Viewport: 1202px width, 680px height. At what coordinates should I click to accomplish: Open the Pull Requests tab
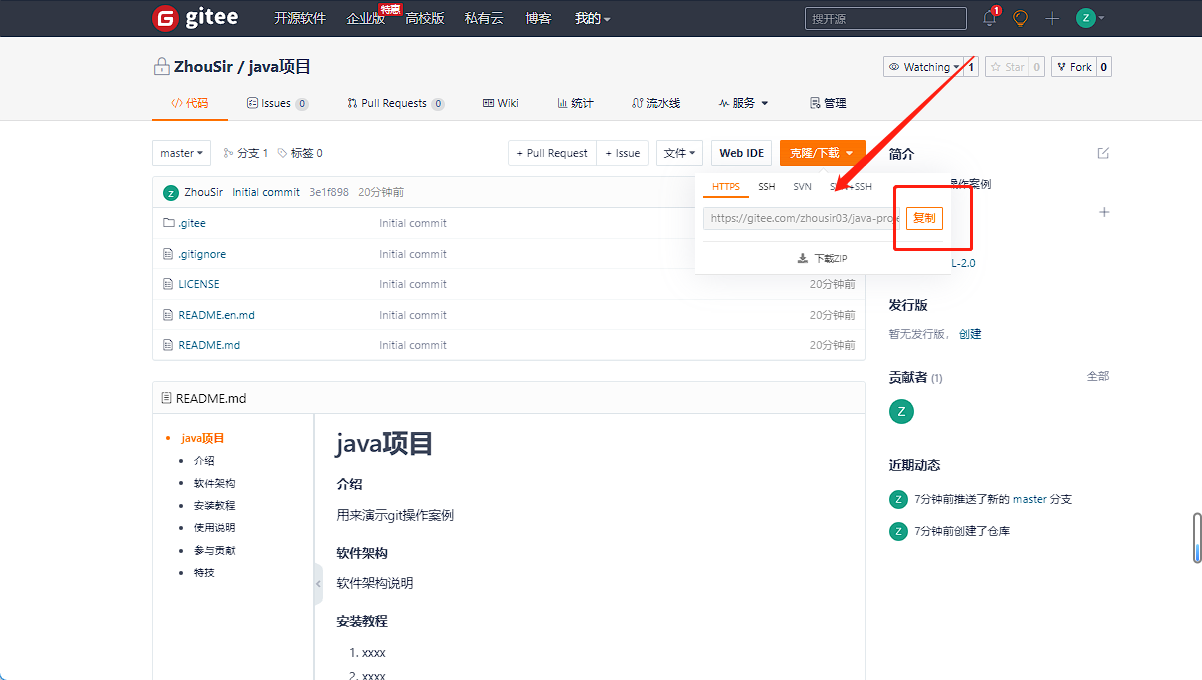pos(395,103)
